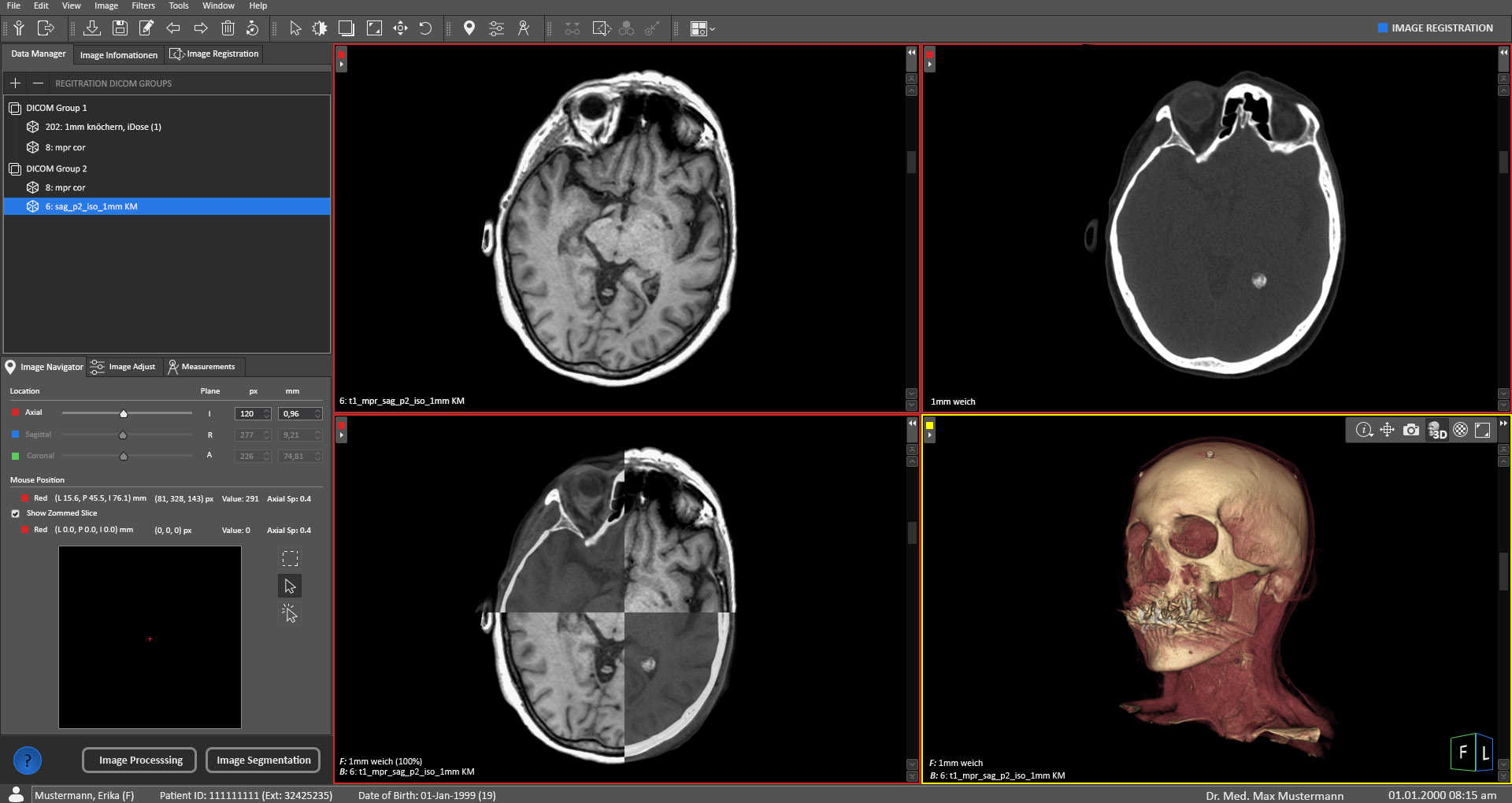Click the edit pencil document icon

point(146,28)
